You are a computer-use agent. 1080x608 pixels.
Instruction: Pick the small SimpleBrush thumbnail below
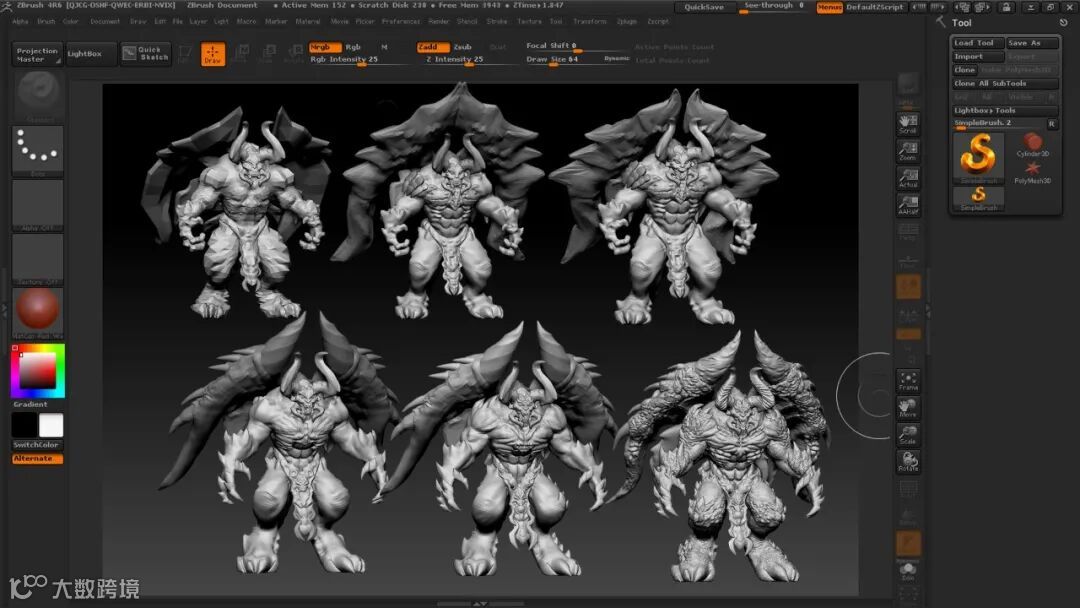tap(978, 198)
